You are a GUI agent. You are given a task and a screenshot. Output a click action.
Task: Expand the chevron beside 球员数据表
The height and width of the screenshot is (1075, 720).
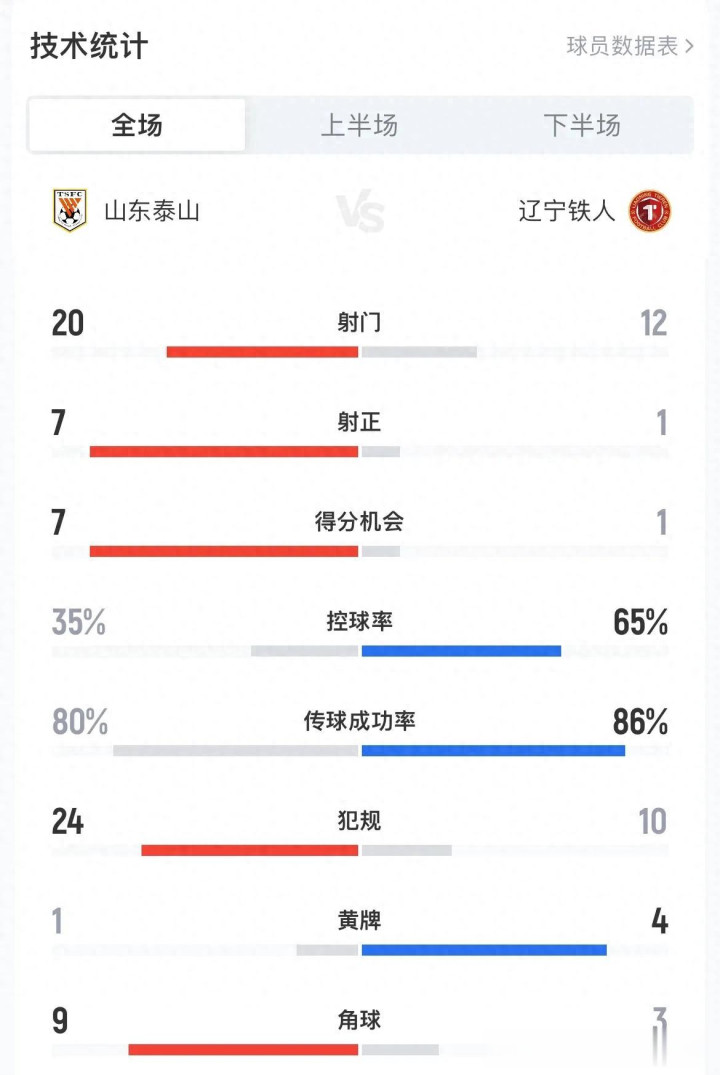pos(690,46)
